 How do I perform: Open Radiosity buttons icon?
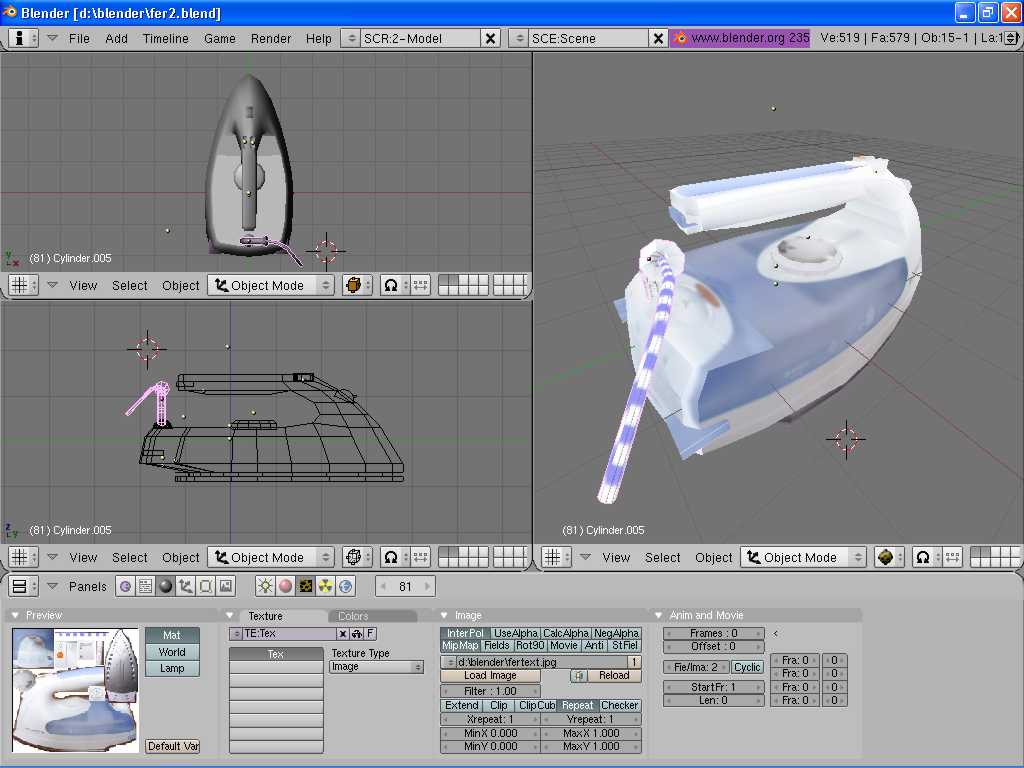325,587
